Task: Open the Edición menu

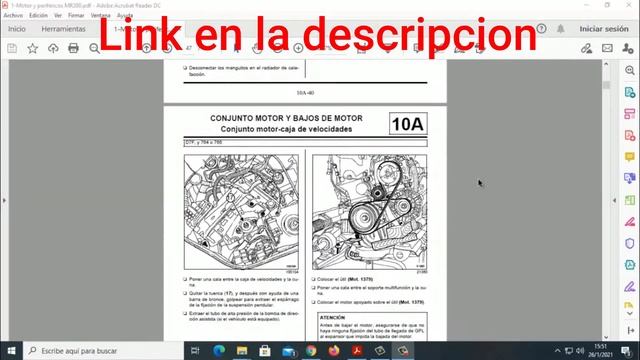Action: [x=38, y=15]
